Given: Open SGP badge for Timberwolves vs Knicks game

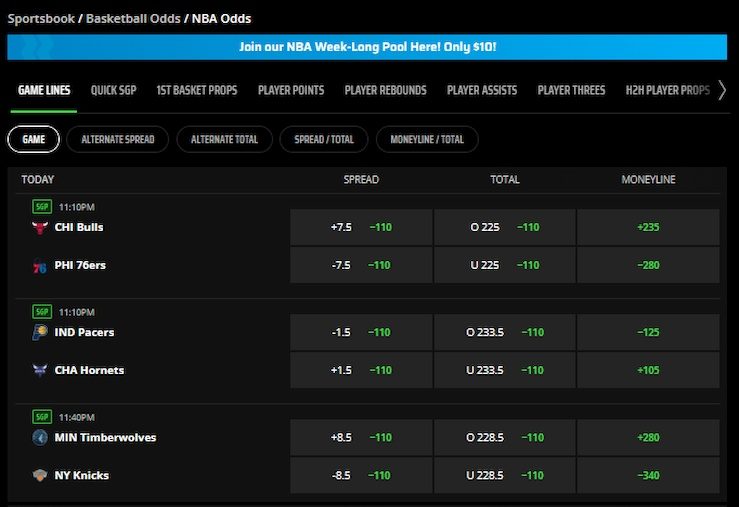Looking at the screenshot, I should [42, 417].
